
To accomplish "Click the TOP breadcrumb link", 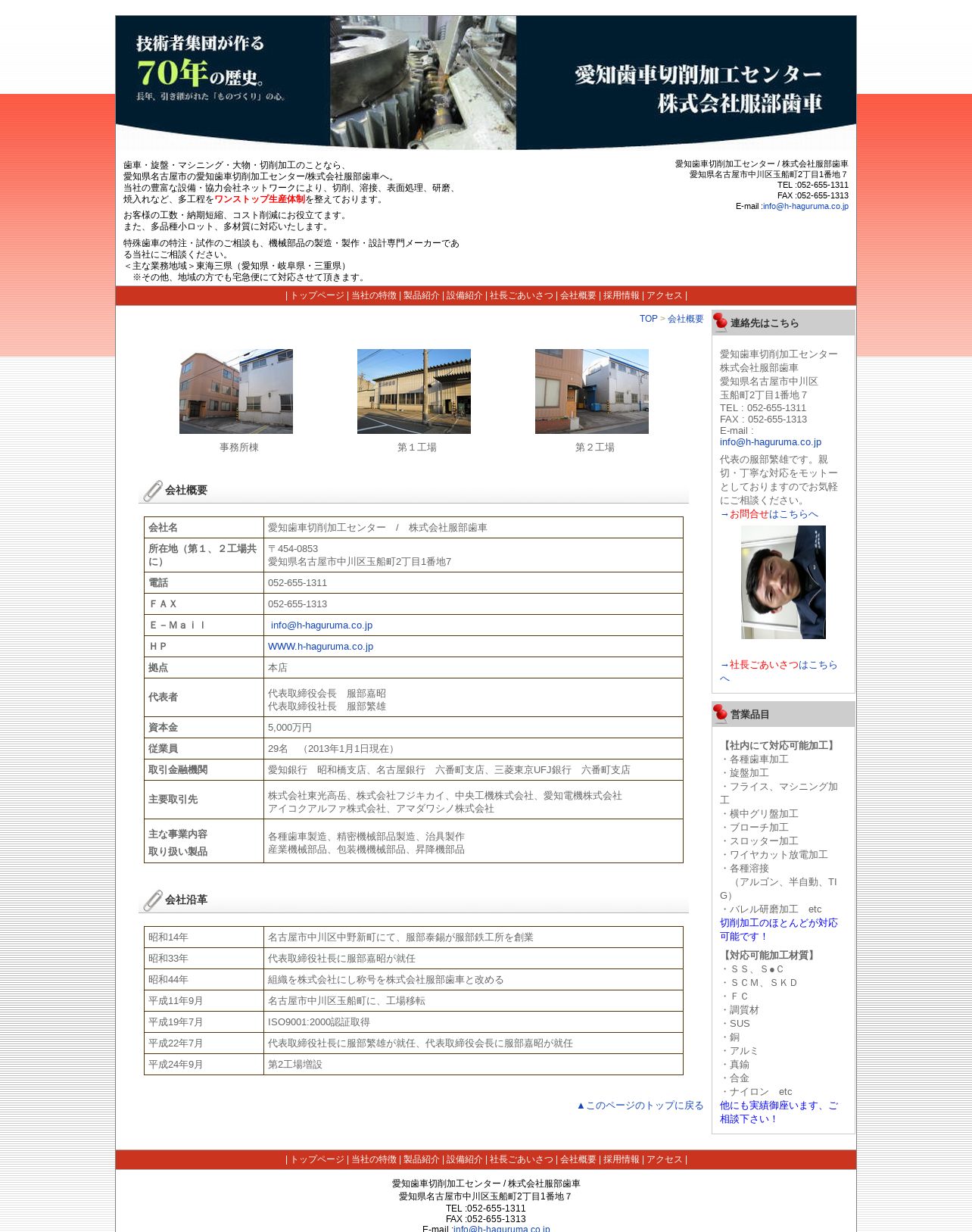I will click(x=648, y=319).
